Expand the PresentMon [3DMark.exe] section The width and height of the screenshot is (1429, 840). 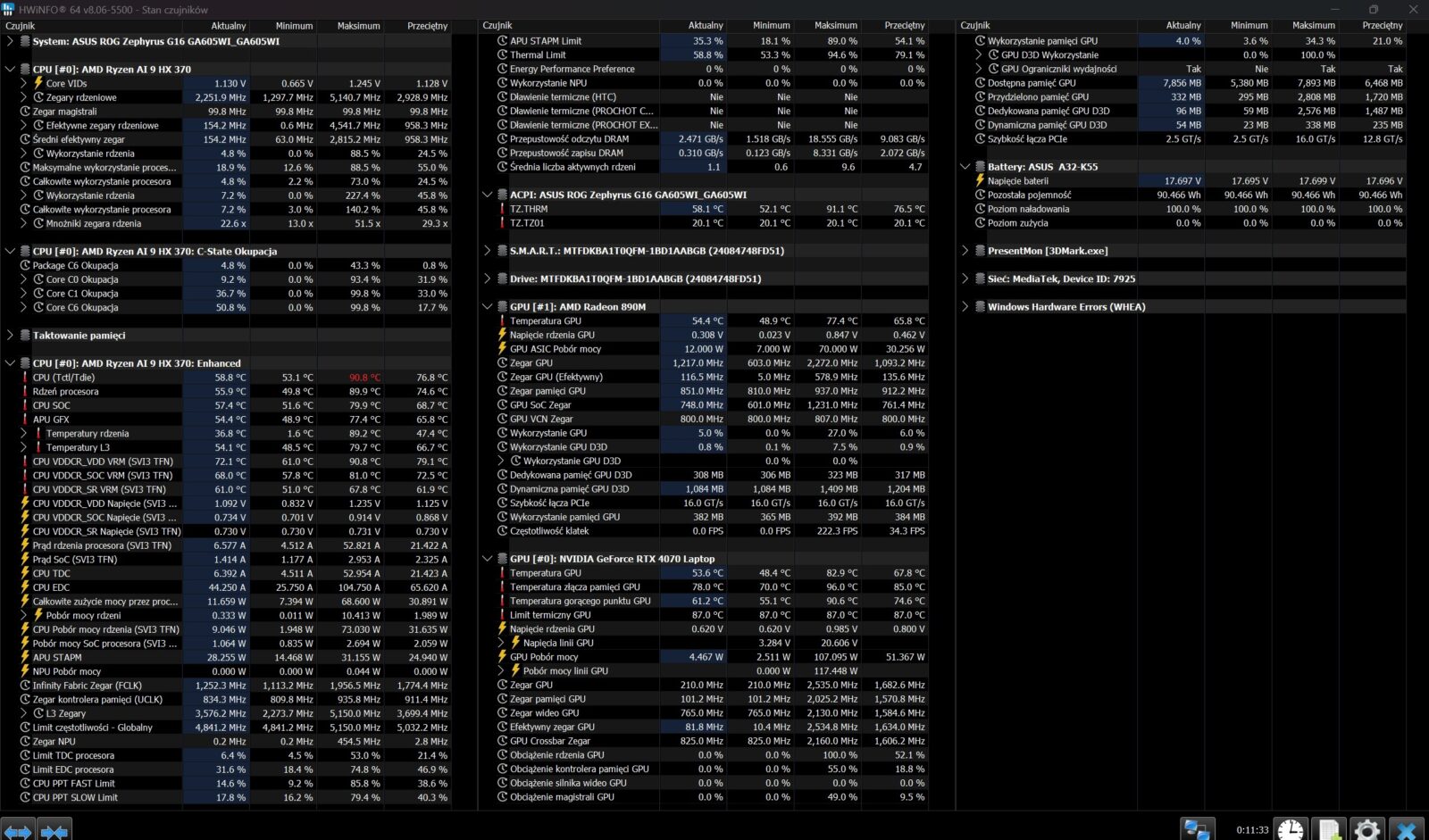click(x=965, y=251)
